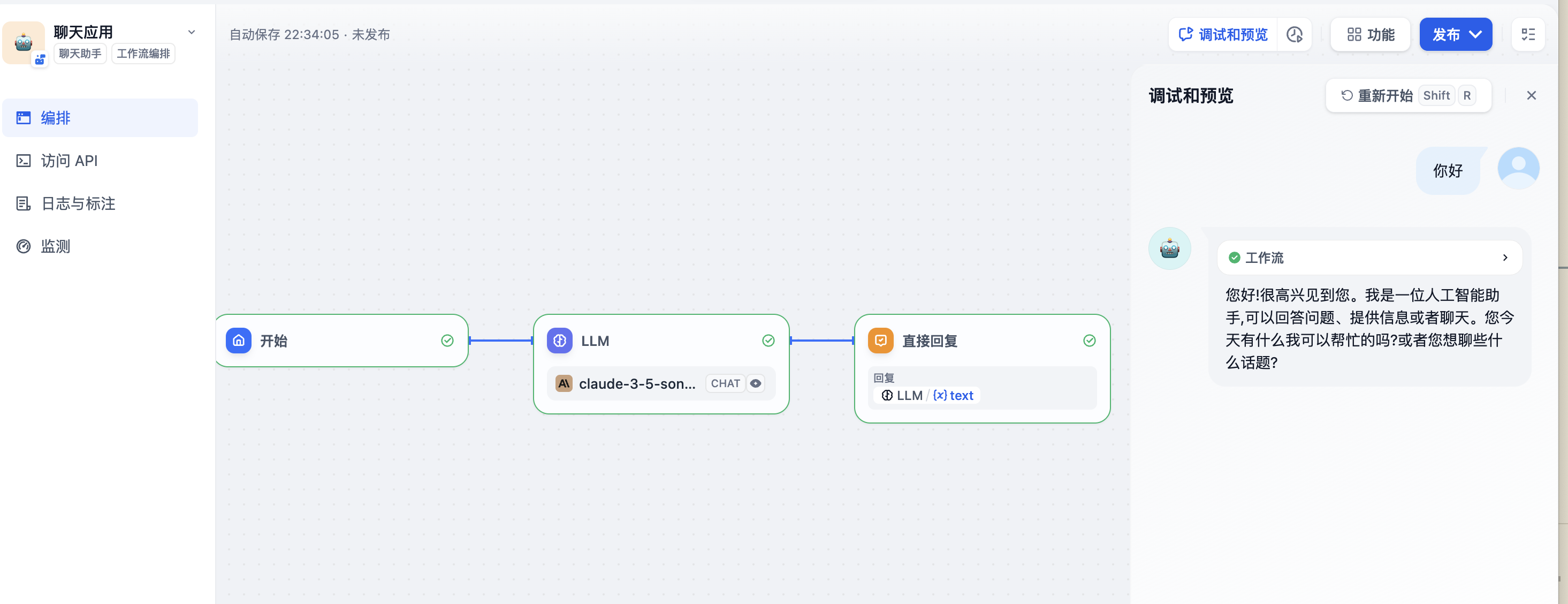Click the chat app robot icon
This screenshot has width=1568, height=604.
click(24, 42)
